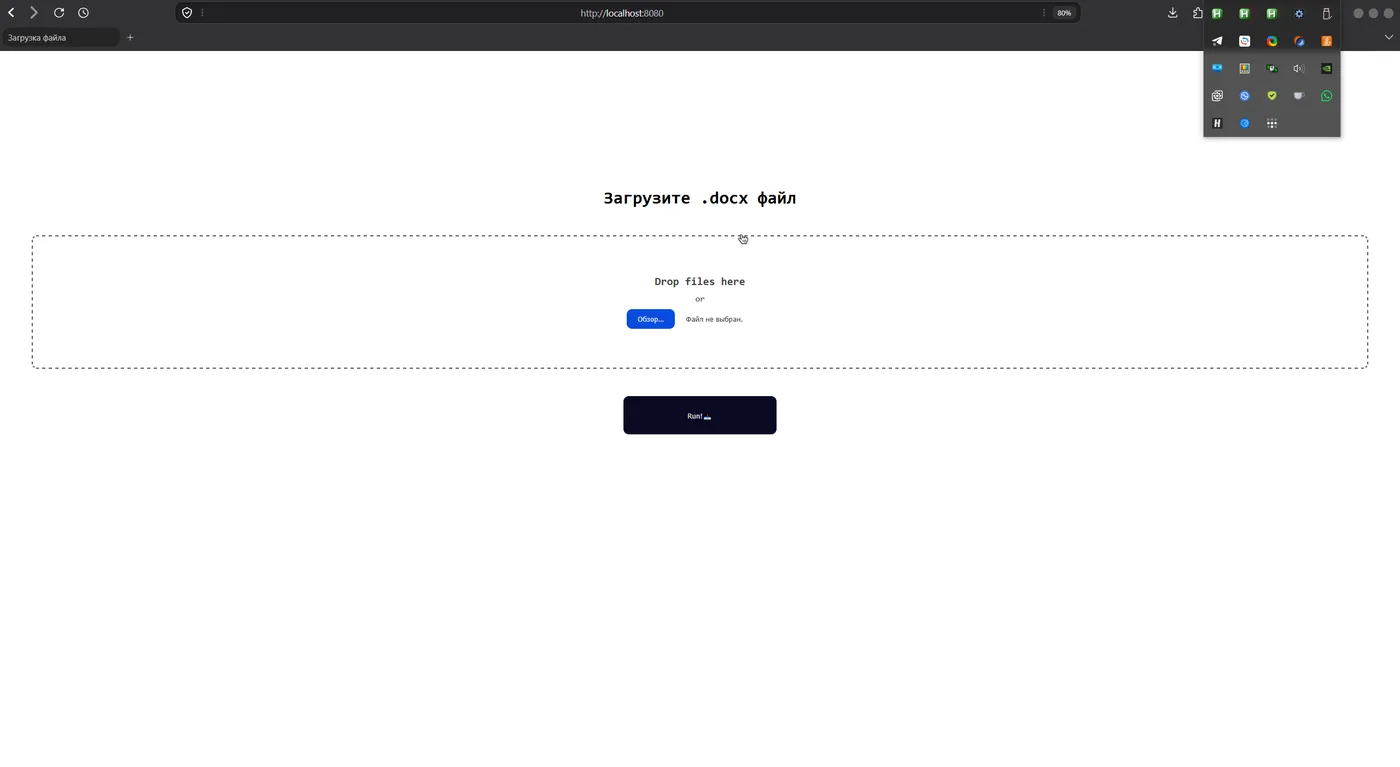Click the speaker volume tray icon
This screenshot has height=767, width=1400.
1299,69
